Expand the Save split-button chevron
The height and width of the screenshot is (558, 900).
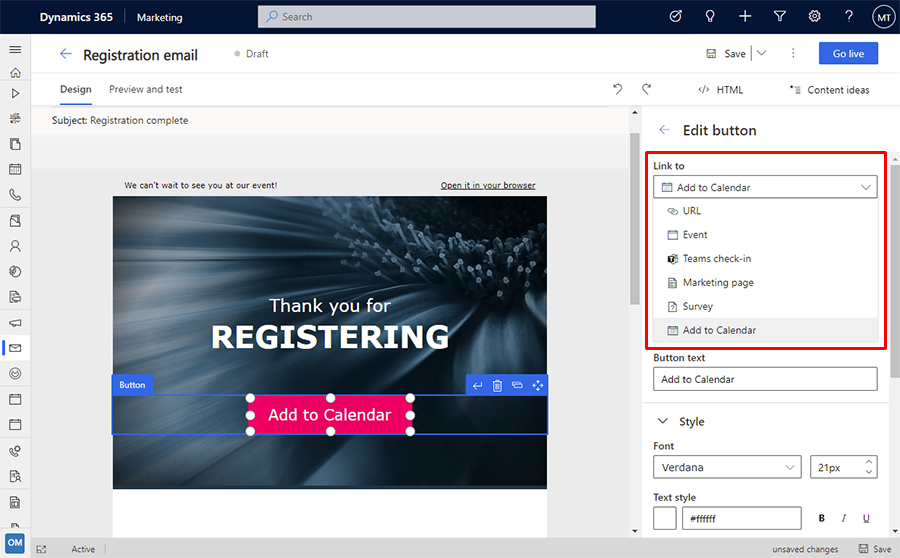(x=762, y=53)
